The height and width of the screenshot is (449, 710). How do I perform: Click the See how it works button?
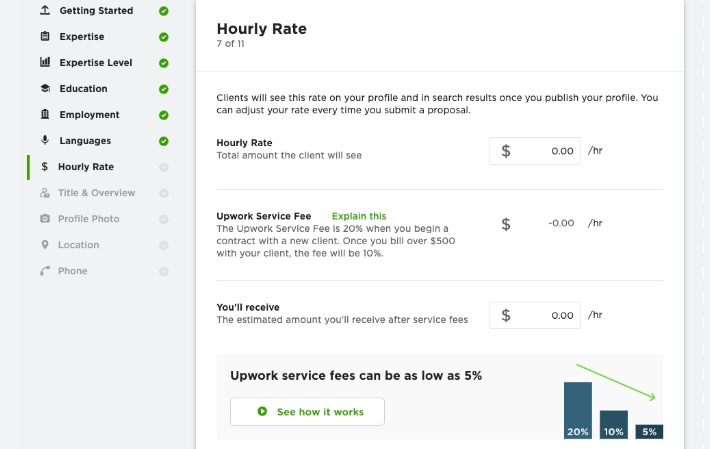pos(307,411)
